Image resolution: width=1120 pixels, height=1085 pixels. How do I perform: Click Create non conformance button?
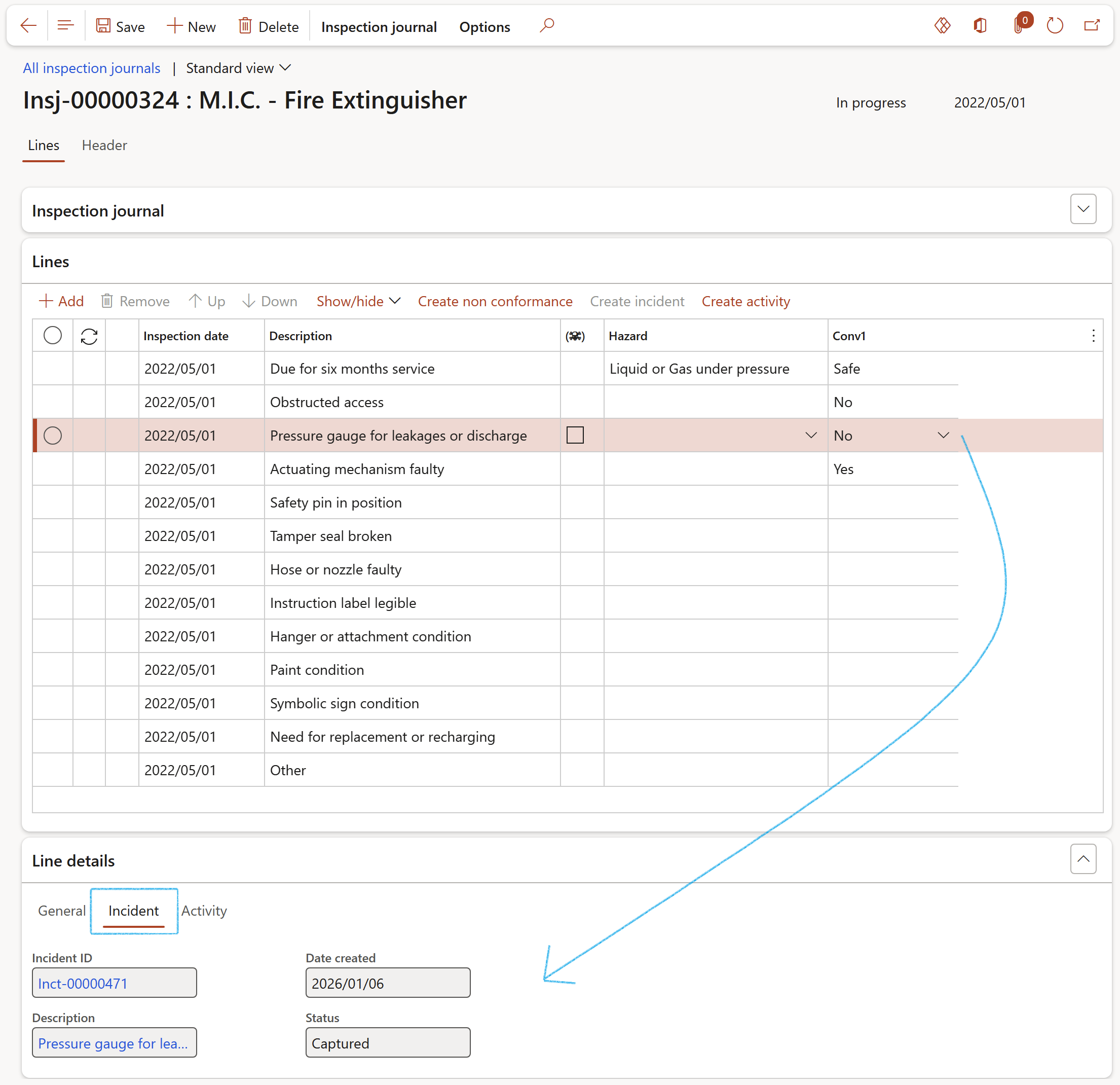pos(495,301)
